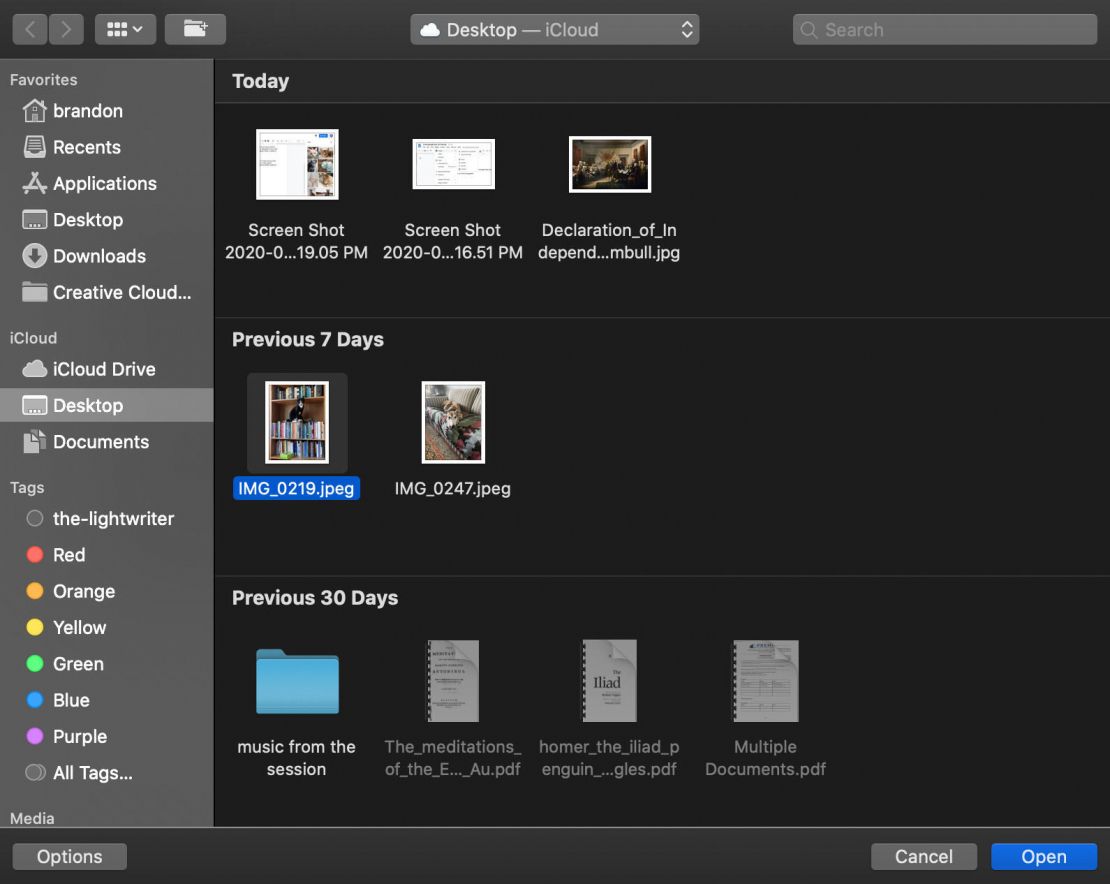Click the new folder toolbar icon
The height and width of the screenshot is (884, 1110).
pyautogui.click(x=195, y=29)
